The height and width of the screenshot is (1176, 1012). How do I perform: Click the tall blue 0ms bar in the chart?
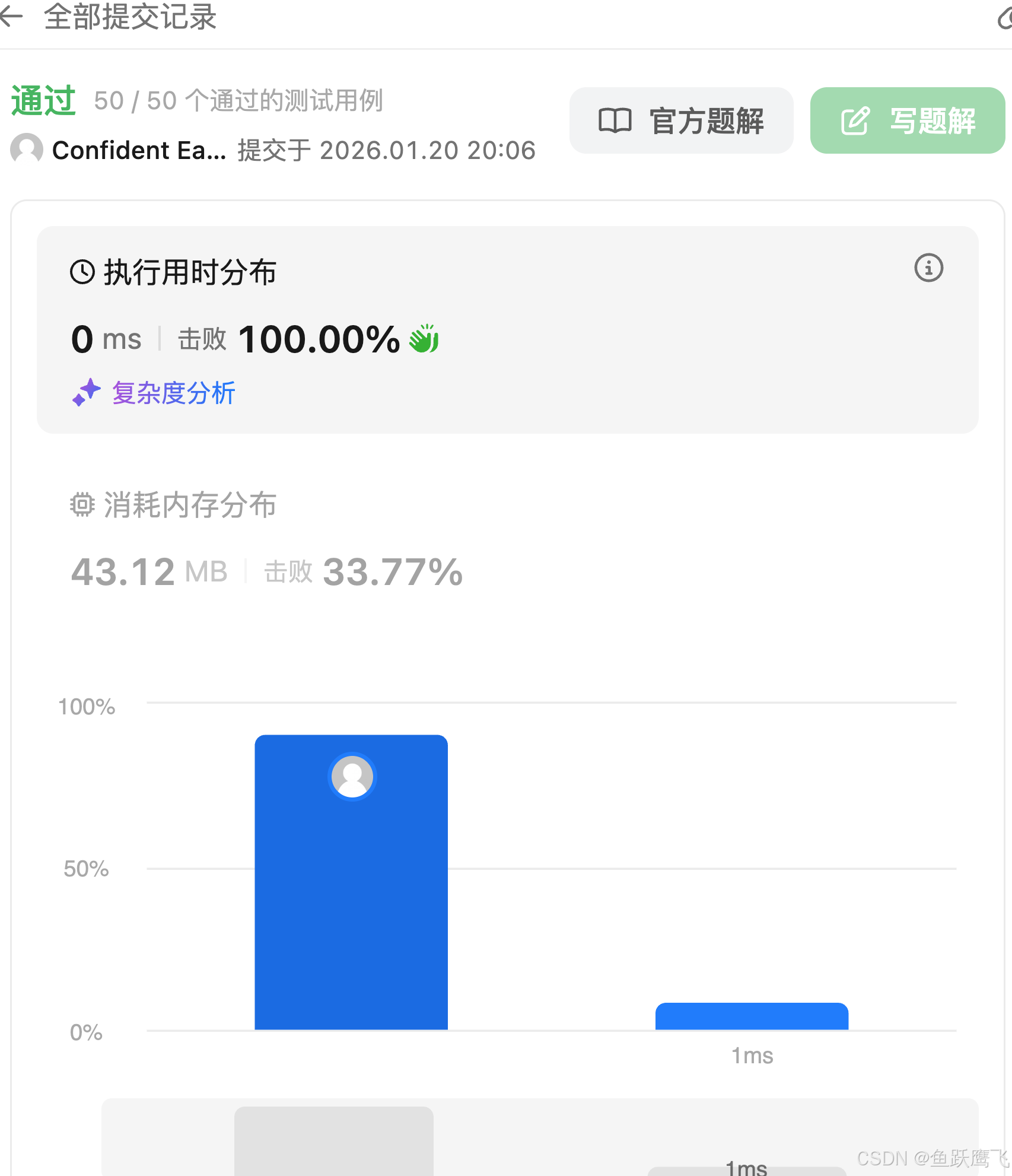pyautogui.click(x=351, y=882)
